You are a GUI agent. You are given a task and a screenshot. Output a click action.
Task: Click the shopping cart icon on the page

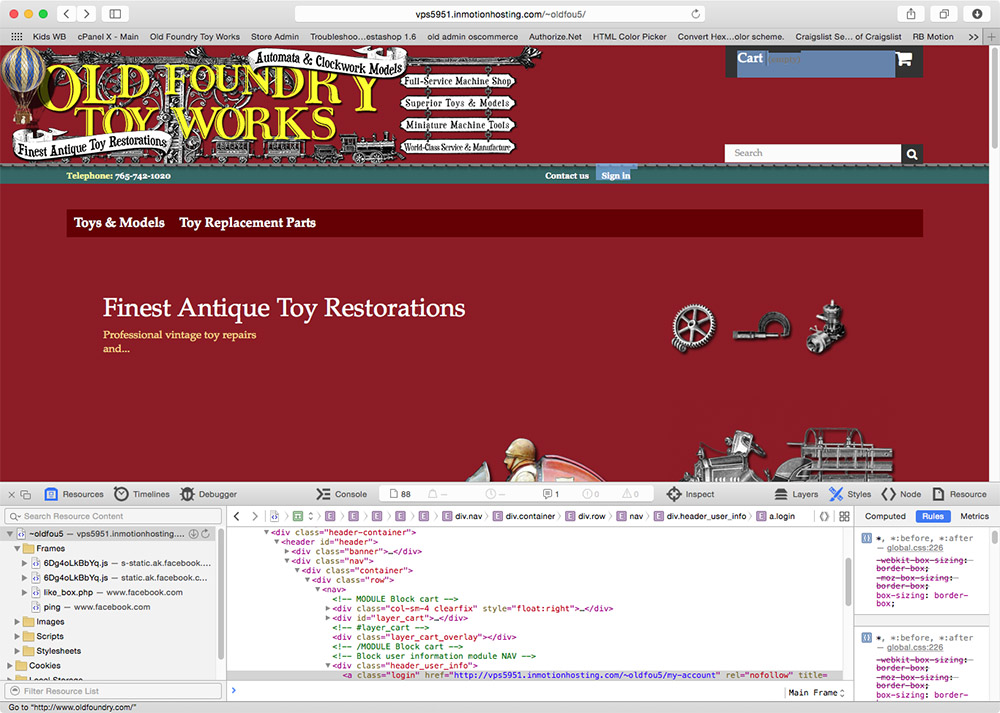904,60
